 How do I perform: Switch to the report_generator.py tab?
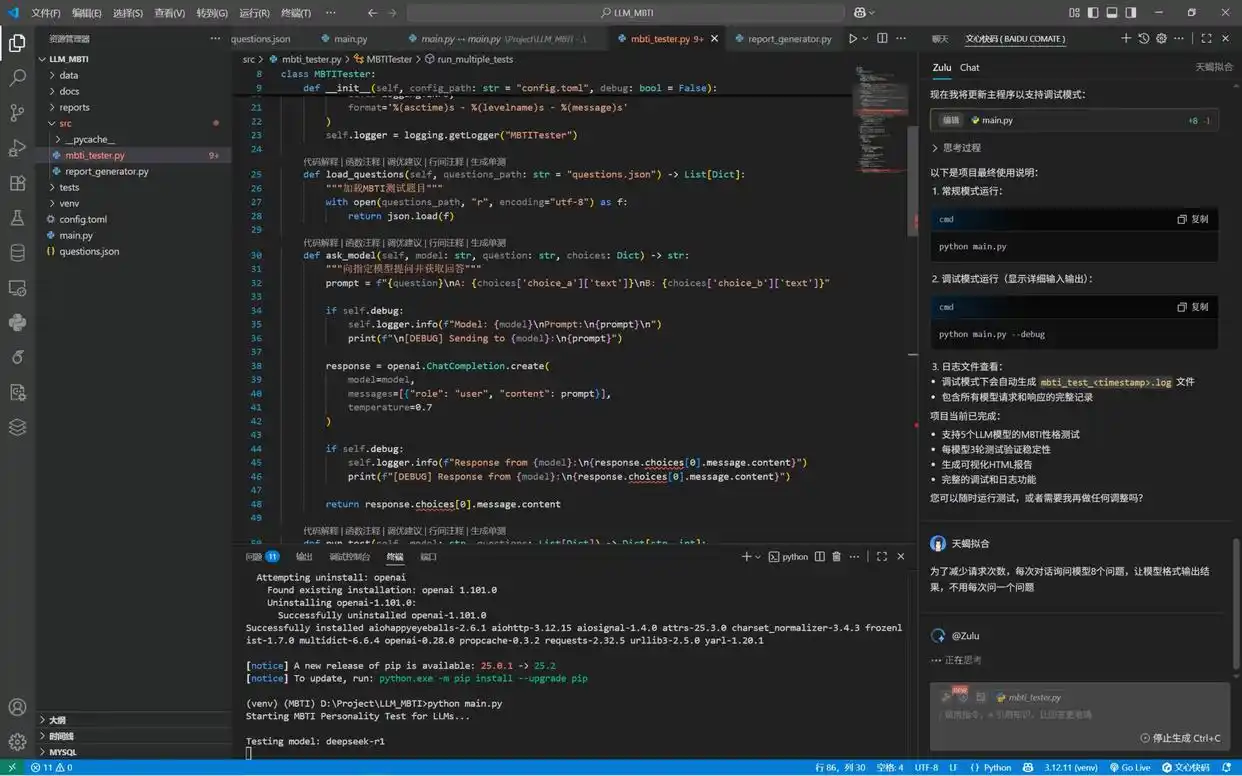point(789,39)
